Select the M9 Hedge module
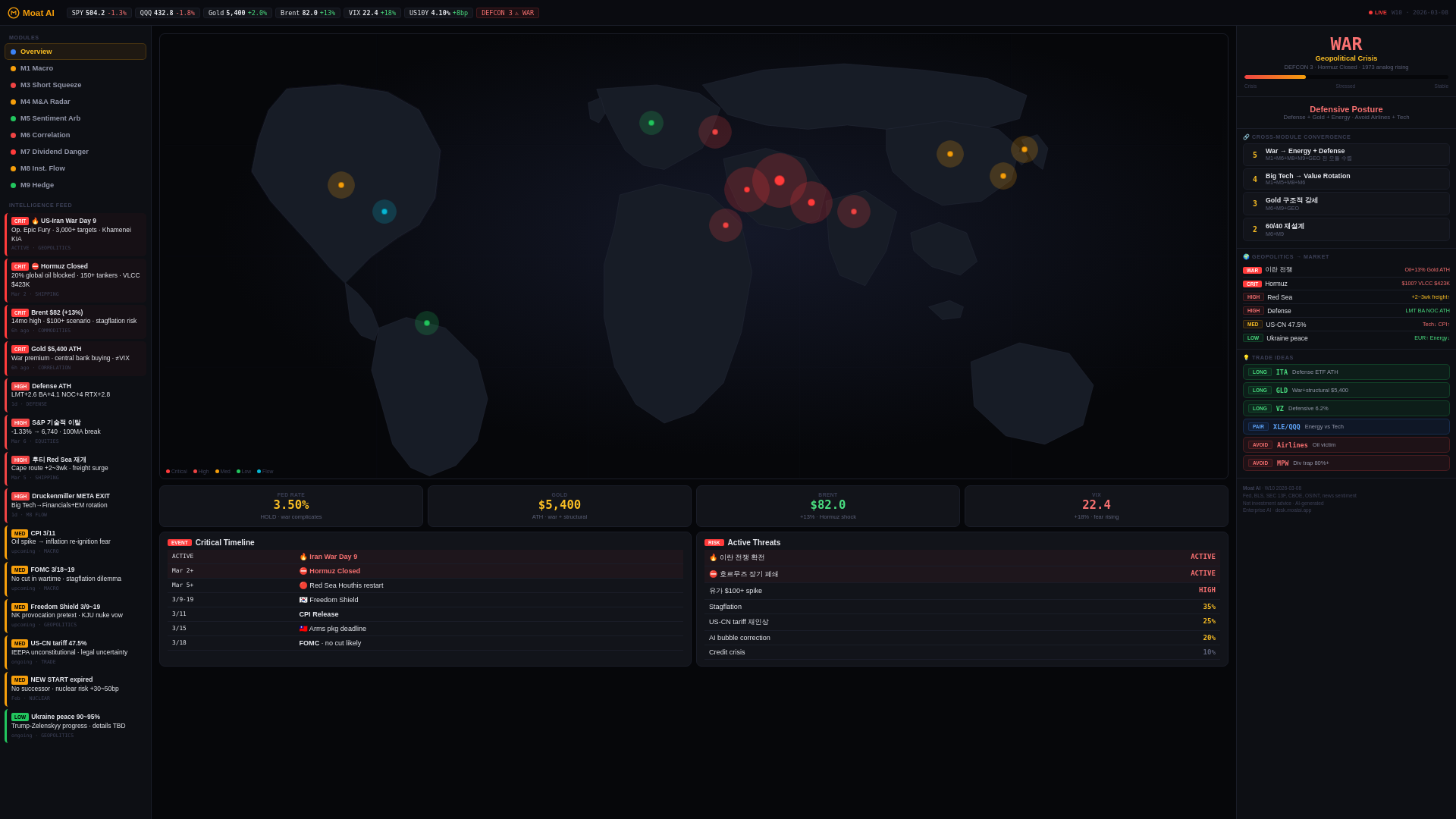 point(75,185)
